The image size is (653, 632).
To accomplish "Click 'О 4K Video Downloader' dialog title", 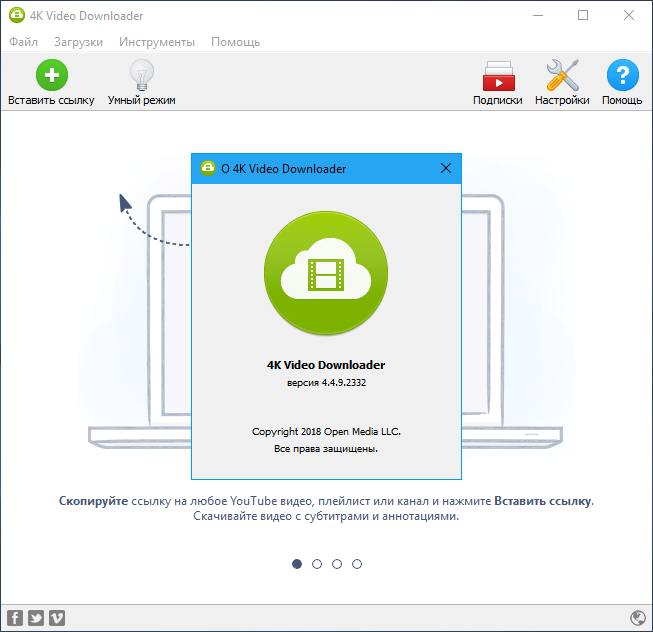I will tap(284, 169).
